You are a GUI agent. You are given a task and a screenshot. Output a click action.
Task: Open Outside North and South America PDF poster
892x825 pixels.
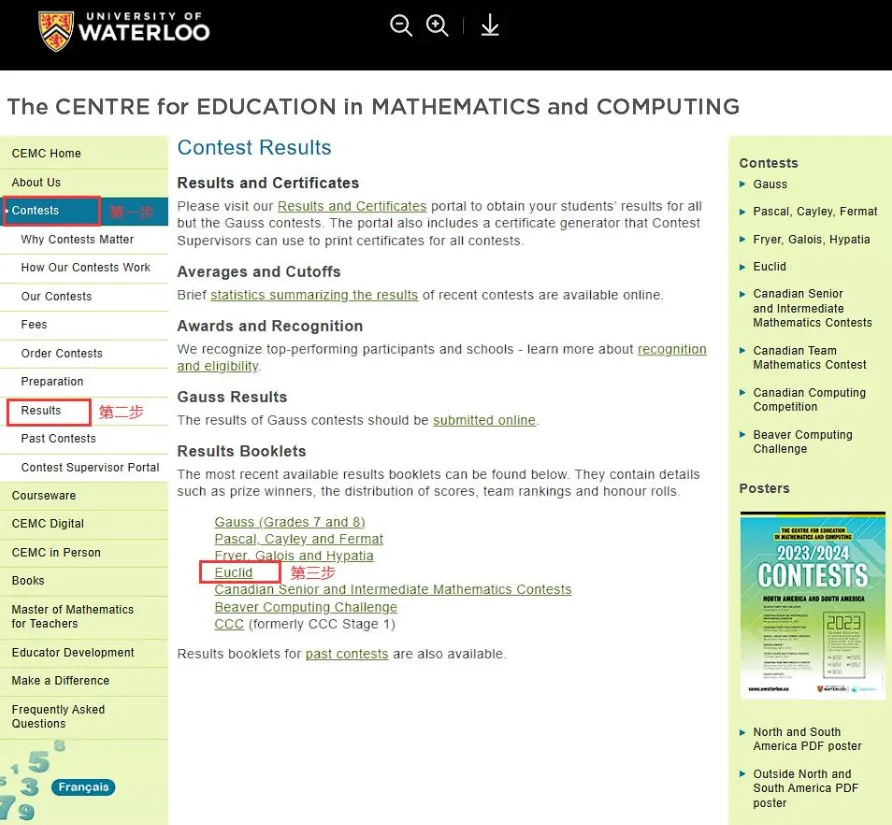click(805, 788)
